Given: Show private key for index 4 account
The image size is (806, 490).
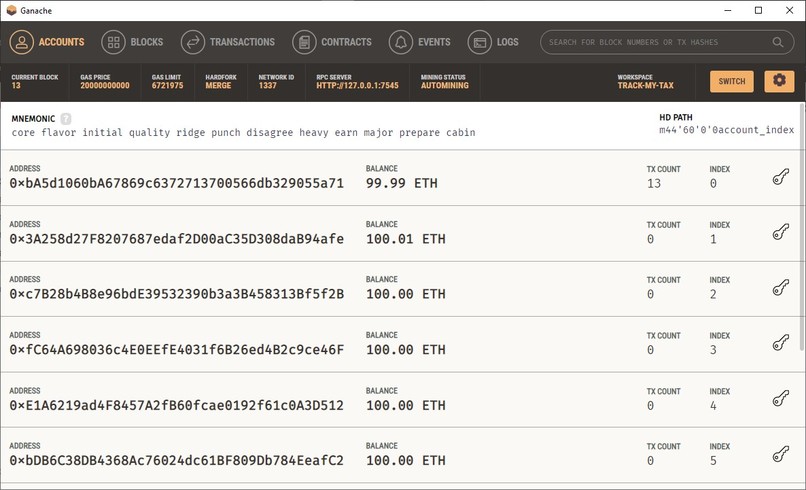Looking at the screenshot, I should click(x=781, y=398).
